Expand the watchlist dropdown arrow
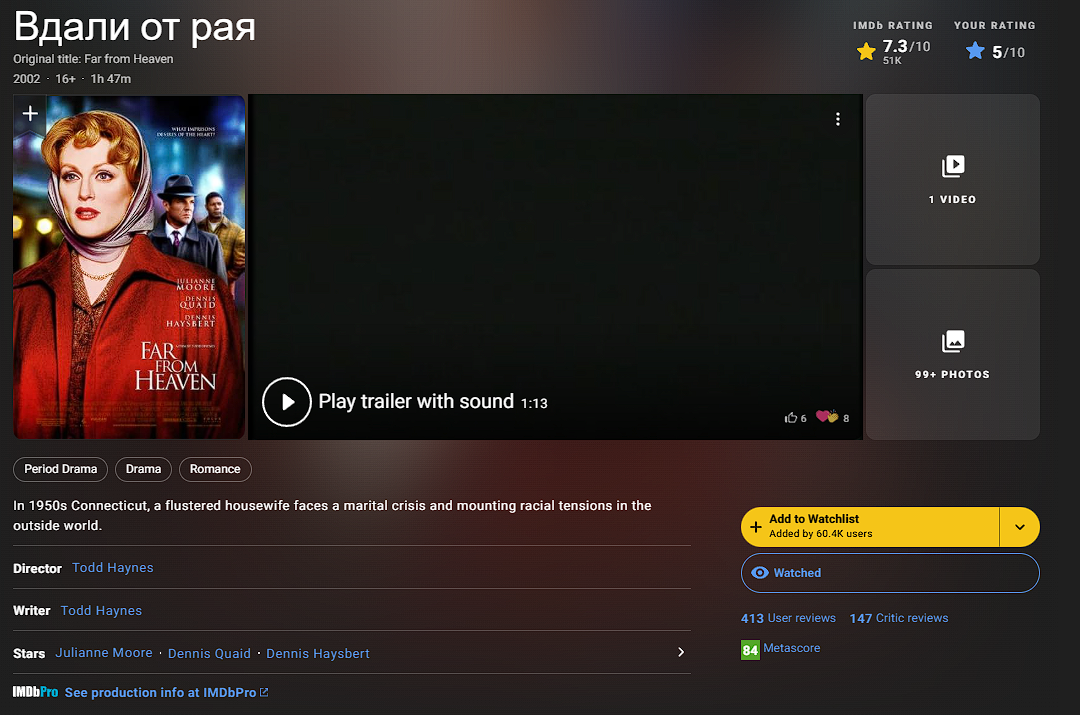The height and width of the screenshot is (715, 1080). [1020, 527]
